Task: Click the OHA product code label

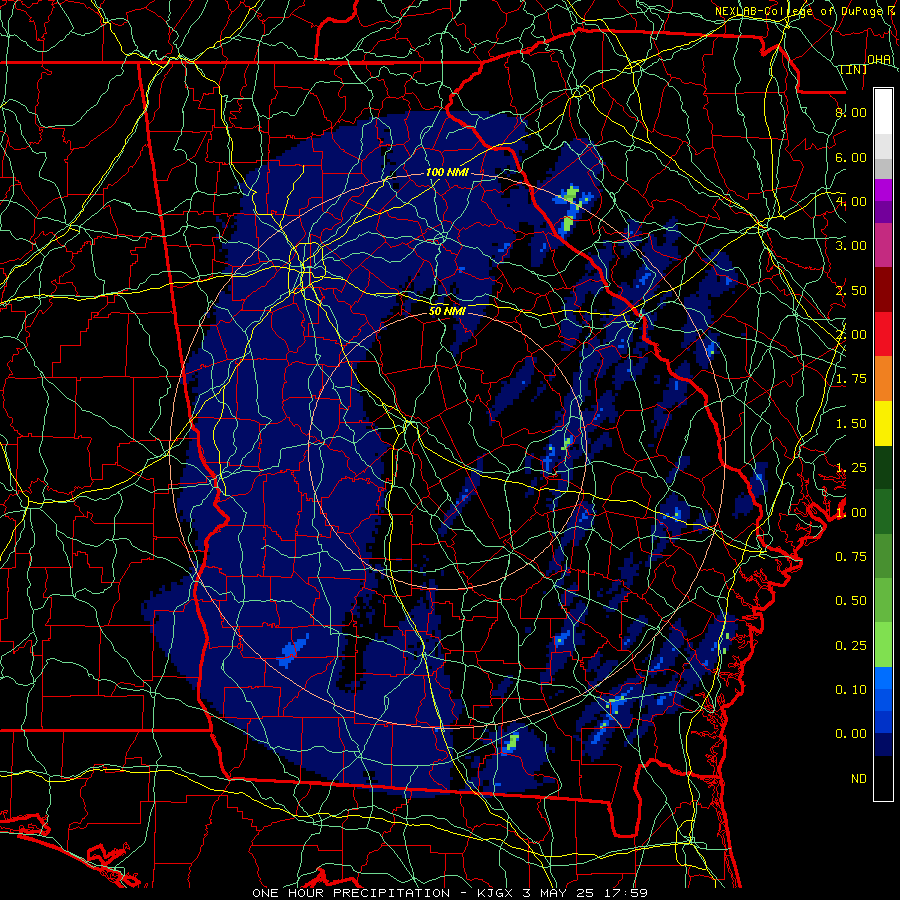Action: [x=879, y=60]
